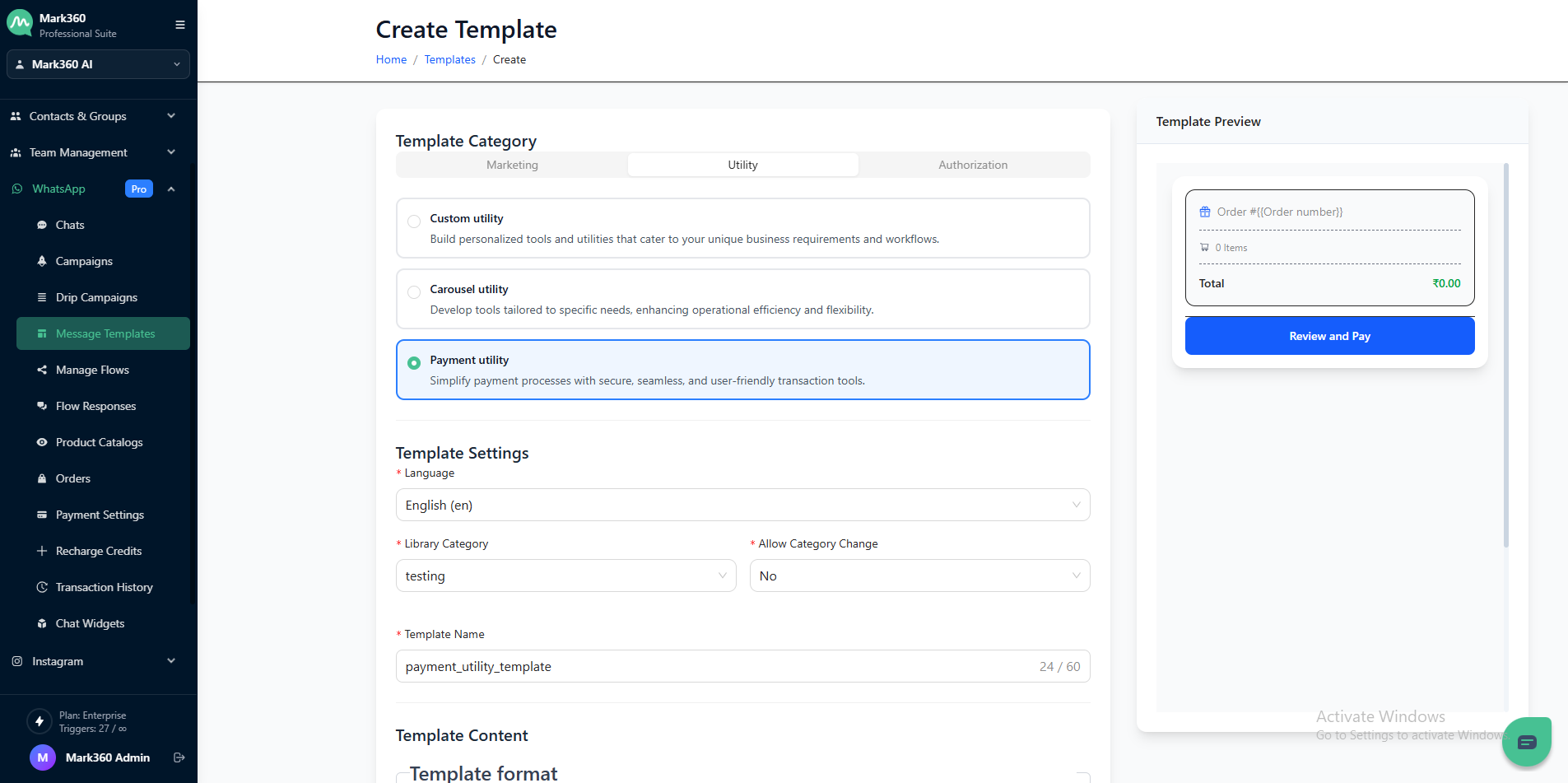Select the Custom utility radio option
This screenshot has height=783, width=1568.
pos(414,221)
